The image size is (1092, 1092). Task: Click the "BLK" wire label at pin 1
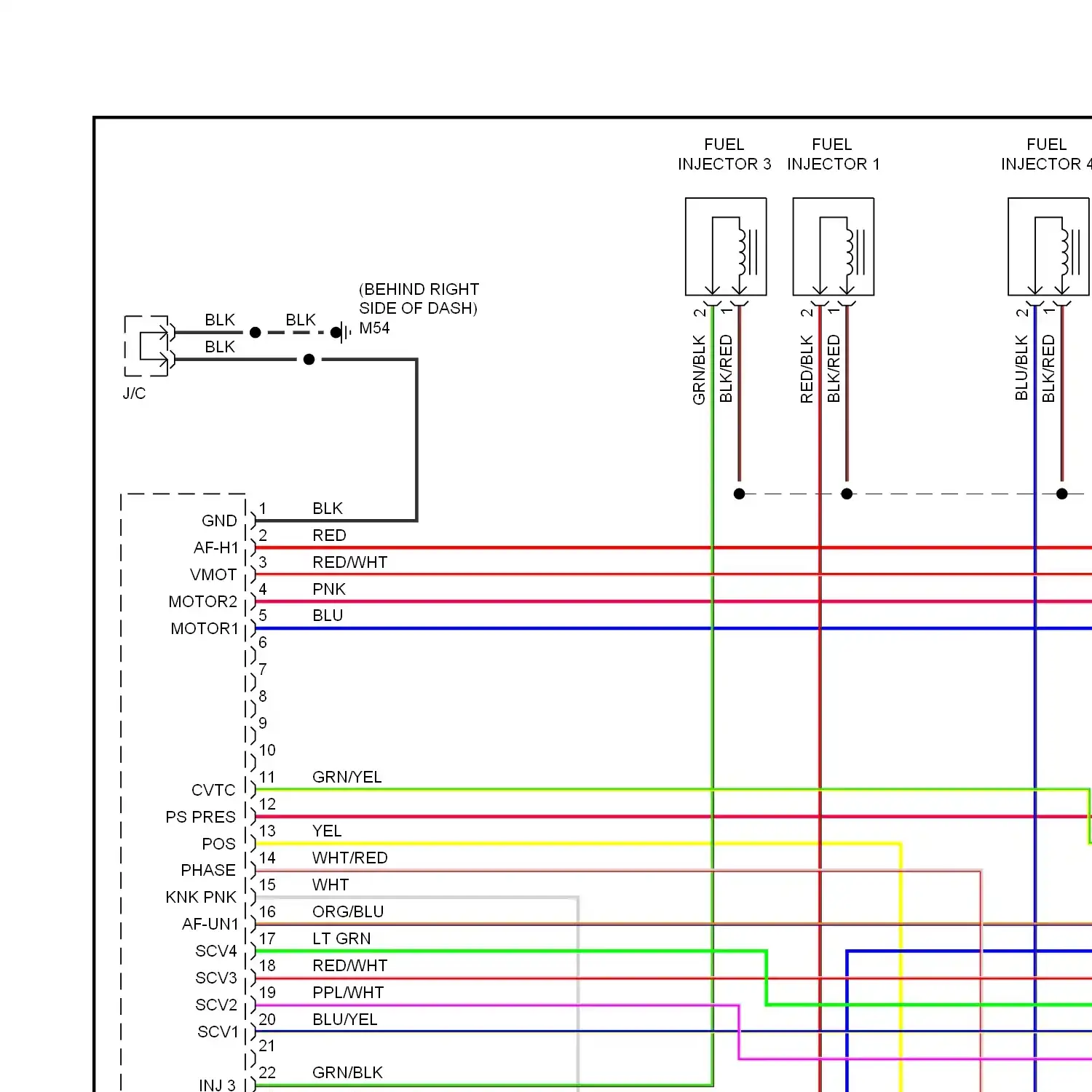[328, 509]
